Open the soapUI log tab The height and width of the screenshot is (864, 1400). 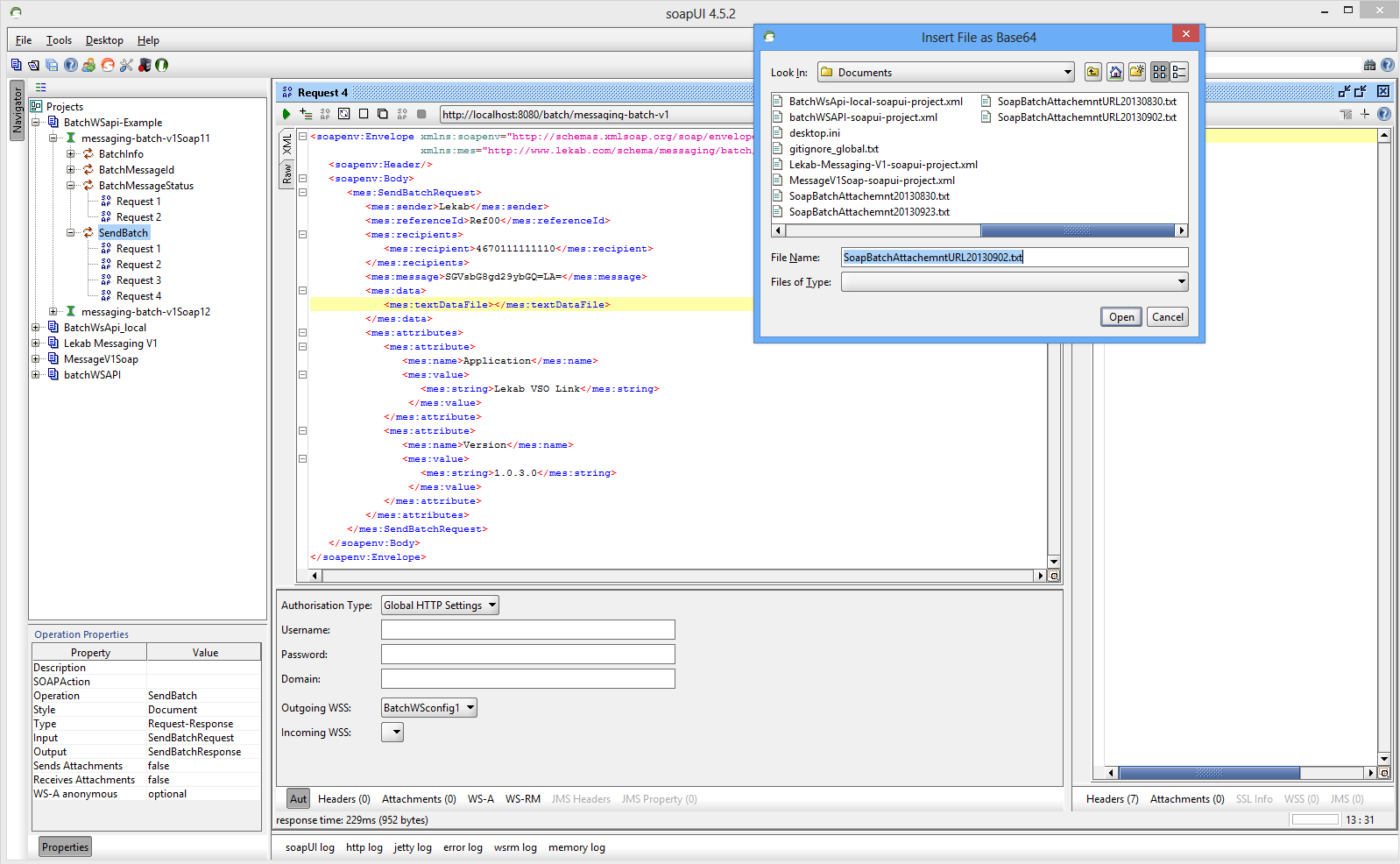pos(309,847)
